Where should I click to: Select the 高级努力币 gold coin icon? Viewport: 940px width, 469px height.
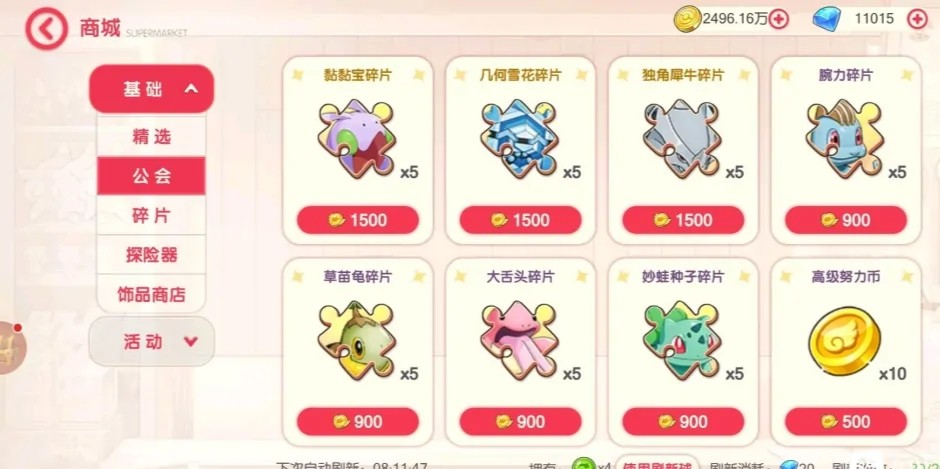click(x=845, y=340)
